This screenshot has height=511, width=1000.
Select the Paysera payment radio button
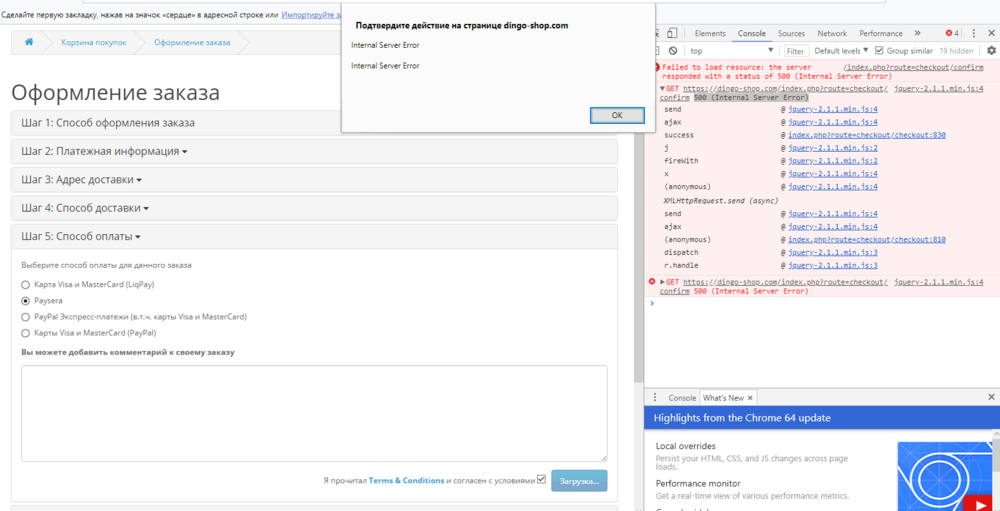pos(26,300)
